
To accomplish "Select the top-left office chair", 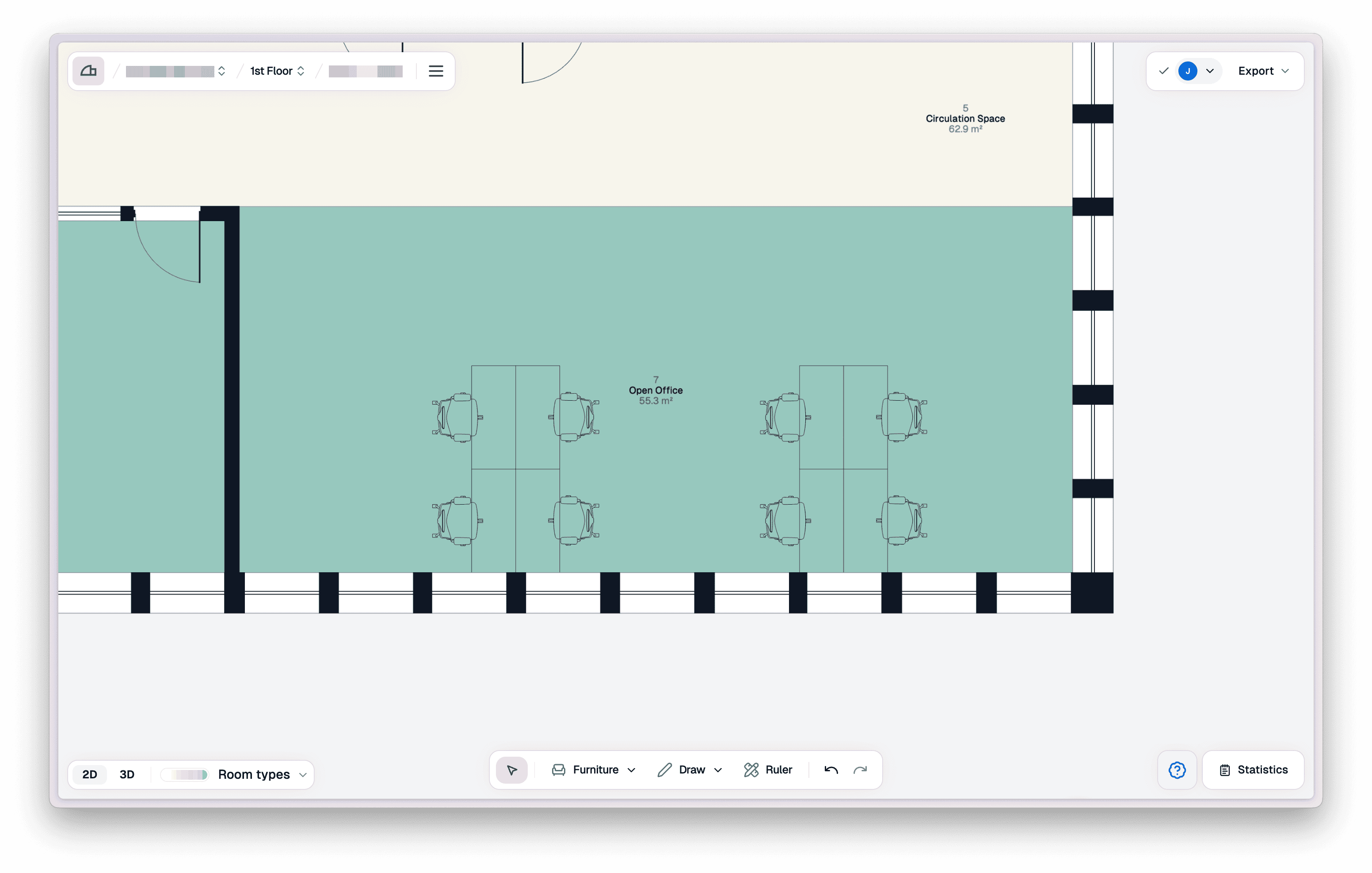I will click(x=457, y=417).
